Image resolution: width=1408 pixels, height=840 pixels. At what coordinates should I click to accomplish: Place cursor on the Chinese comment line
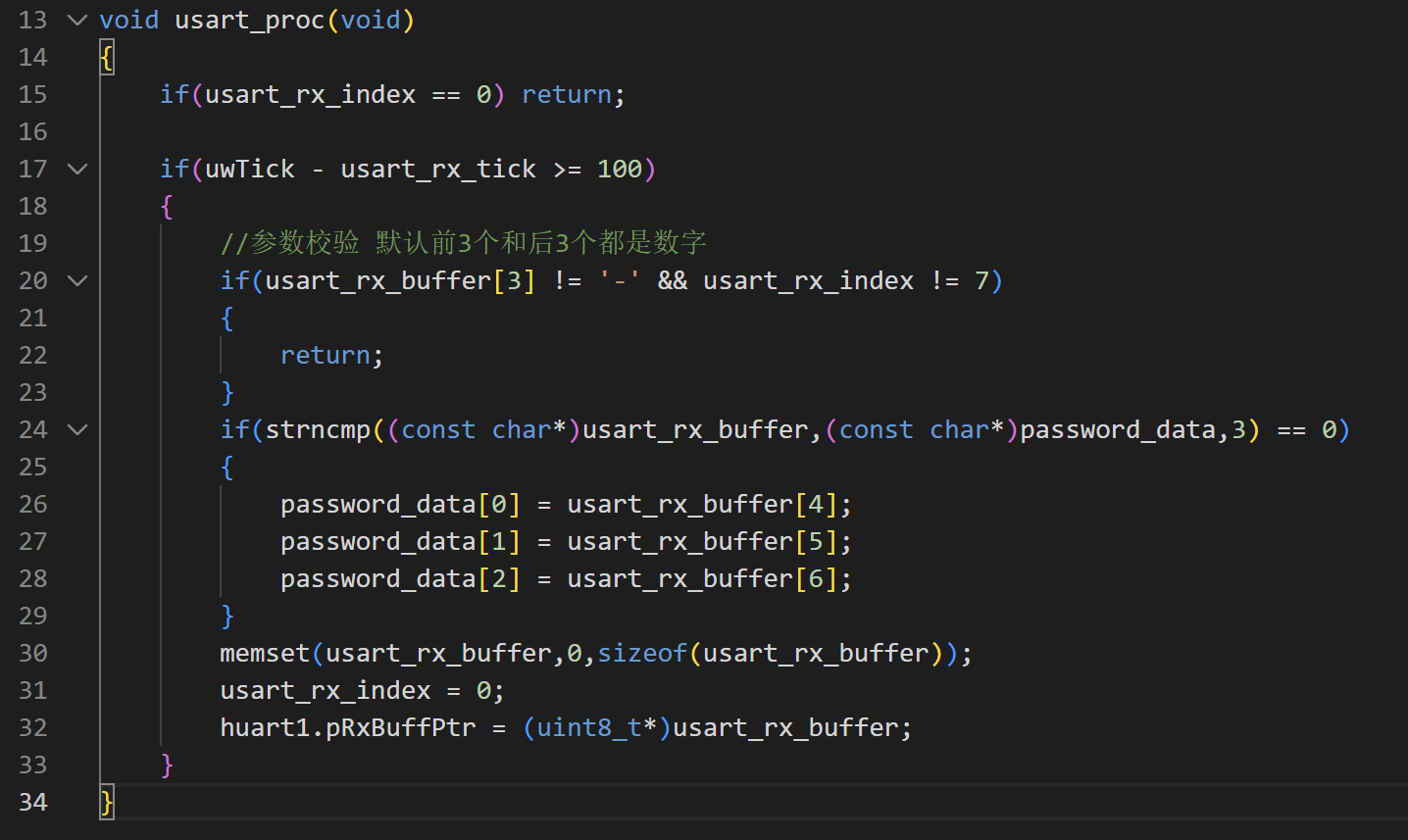[463, 243]
